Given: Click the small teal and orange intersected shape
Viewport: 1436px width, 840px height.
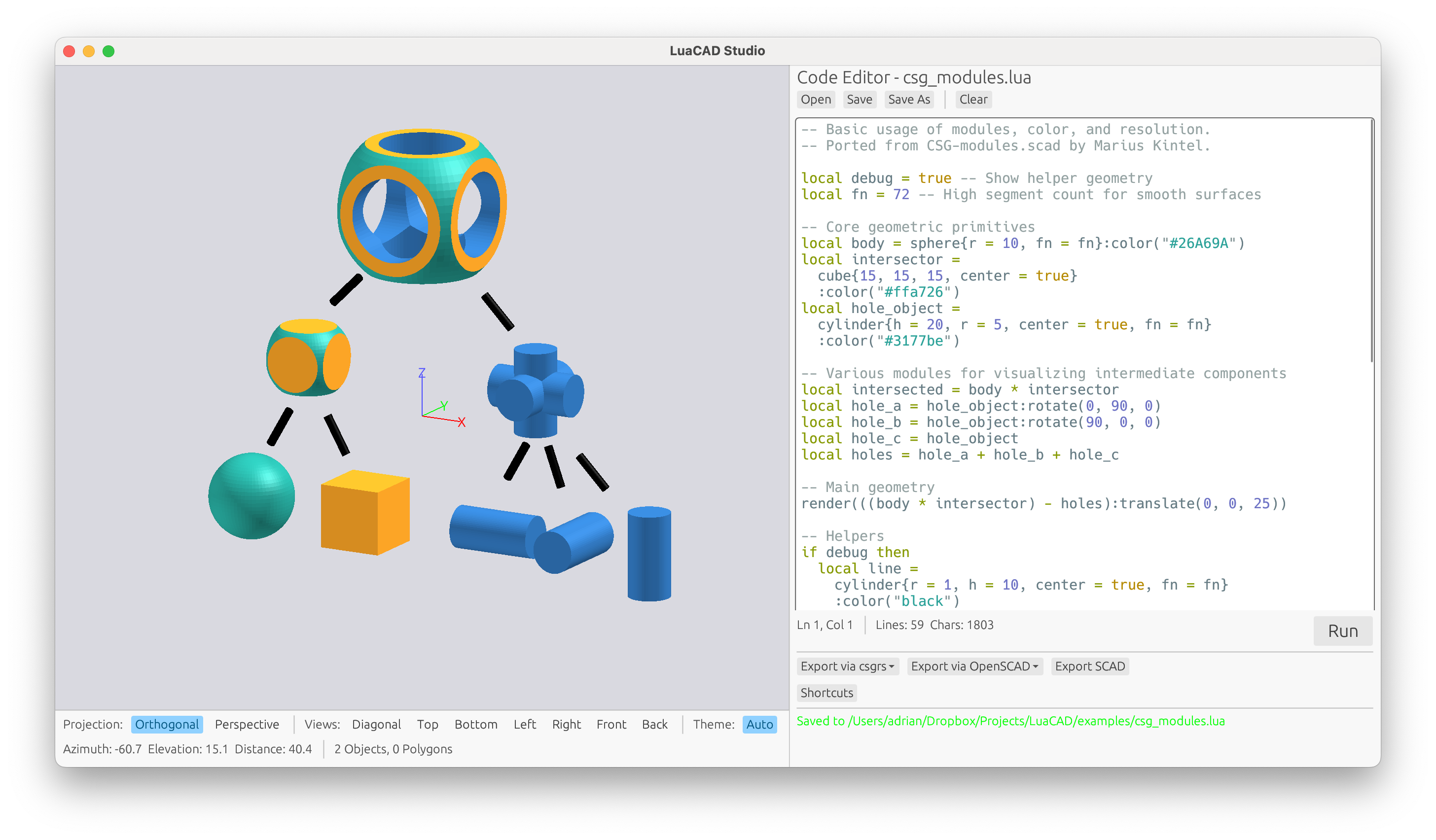Looking at the screenshot, I should click(x=308, y=357).
